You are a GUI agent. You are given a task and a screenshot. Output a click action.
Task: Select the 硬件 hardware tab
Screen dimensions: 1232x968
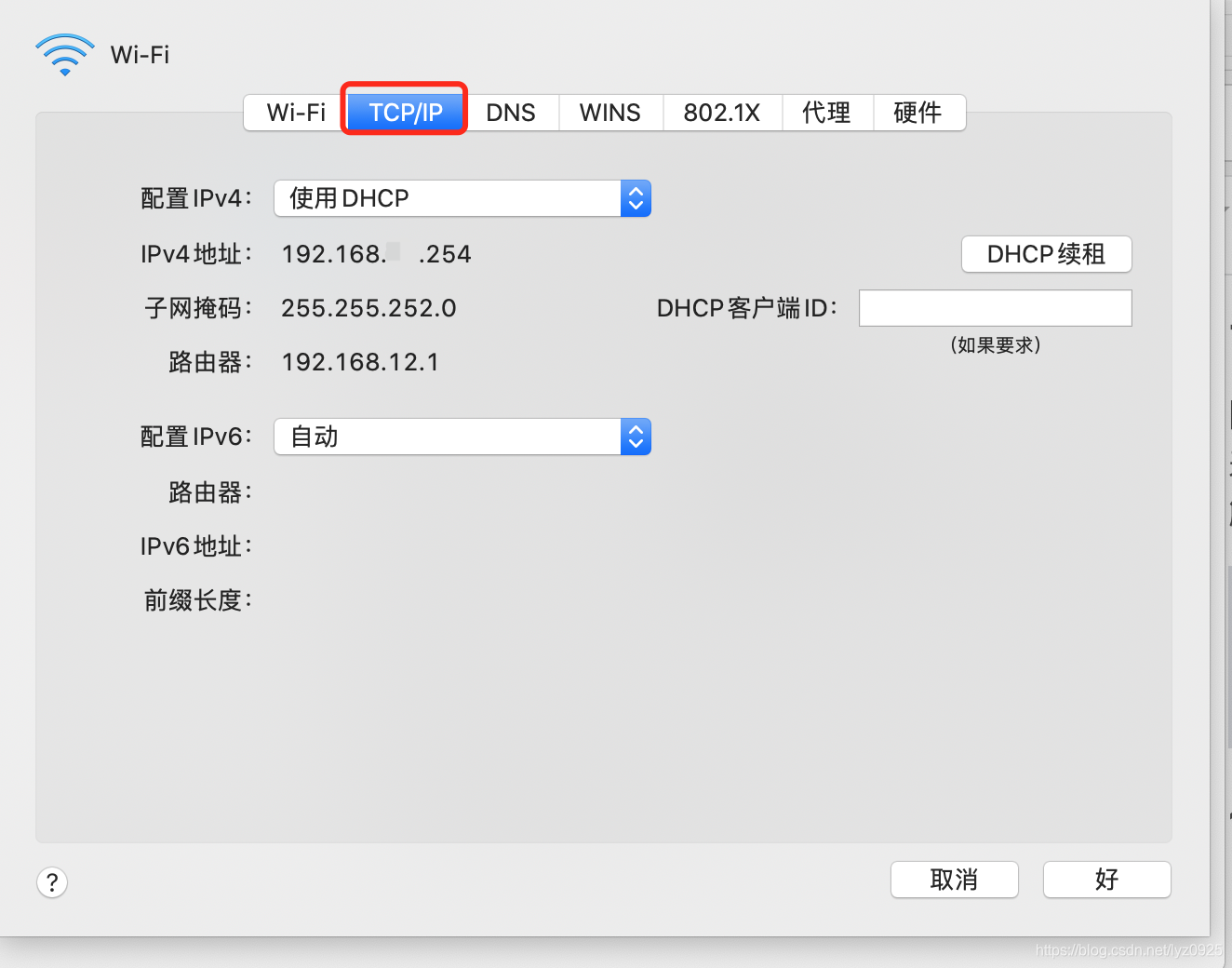tap(918, 113)
